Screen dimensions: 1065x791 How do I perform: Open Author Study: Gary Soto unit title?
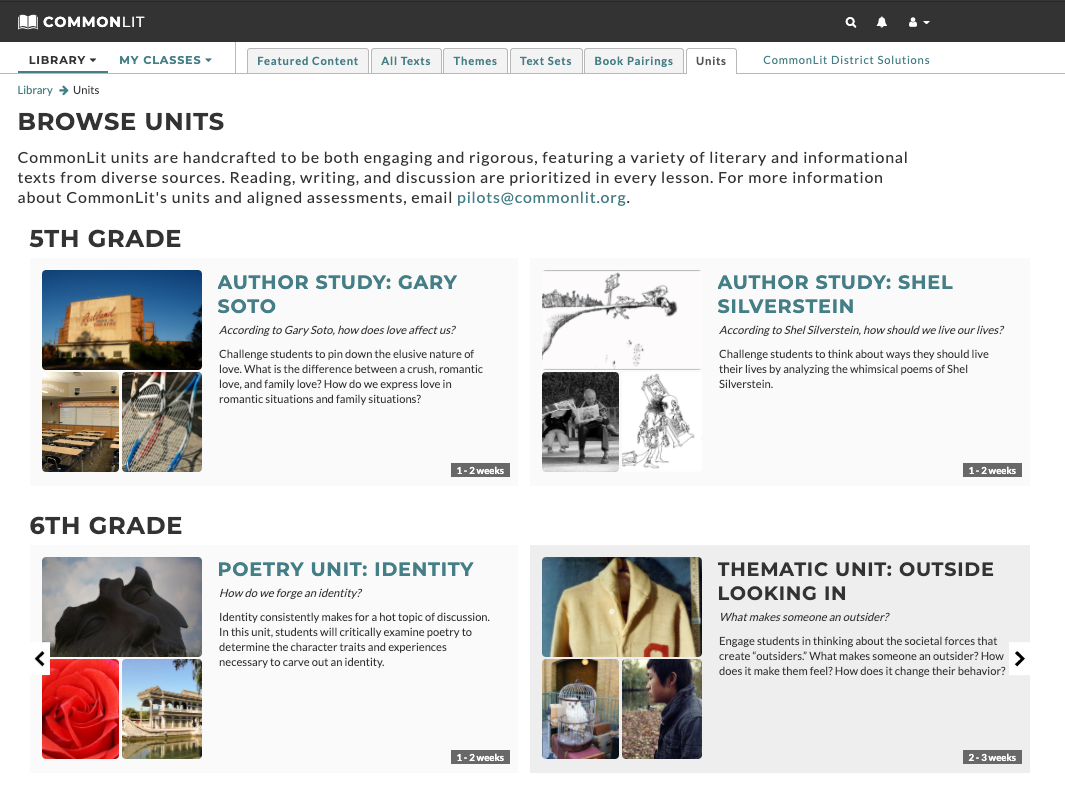338,293
